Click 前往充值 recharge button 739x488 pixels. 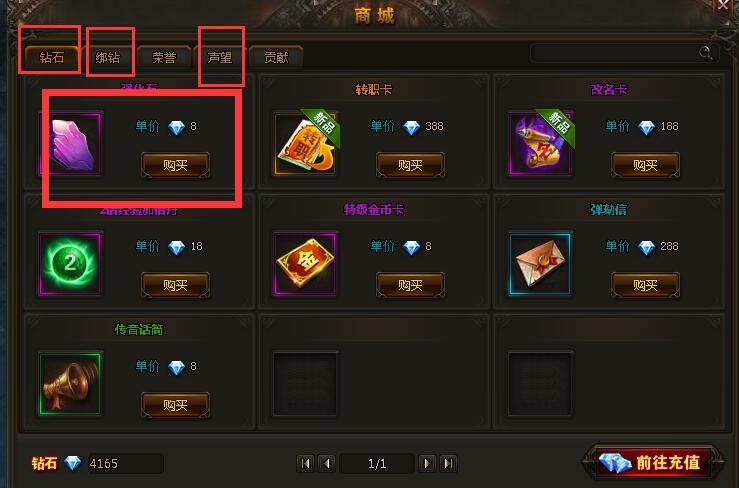[x=654, y=463]
